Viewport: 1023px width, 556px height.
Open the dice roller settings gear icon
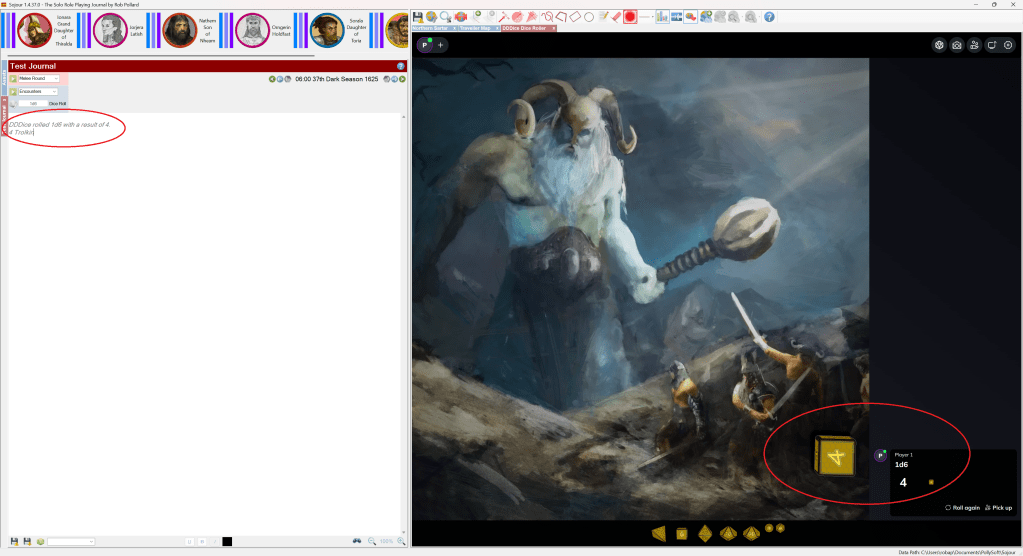point(1008,45)
